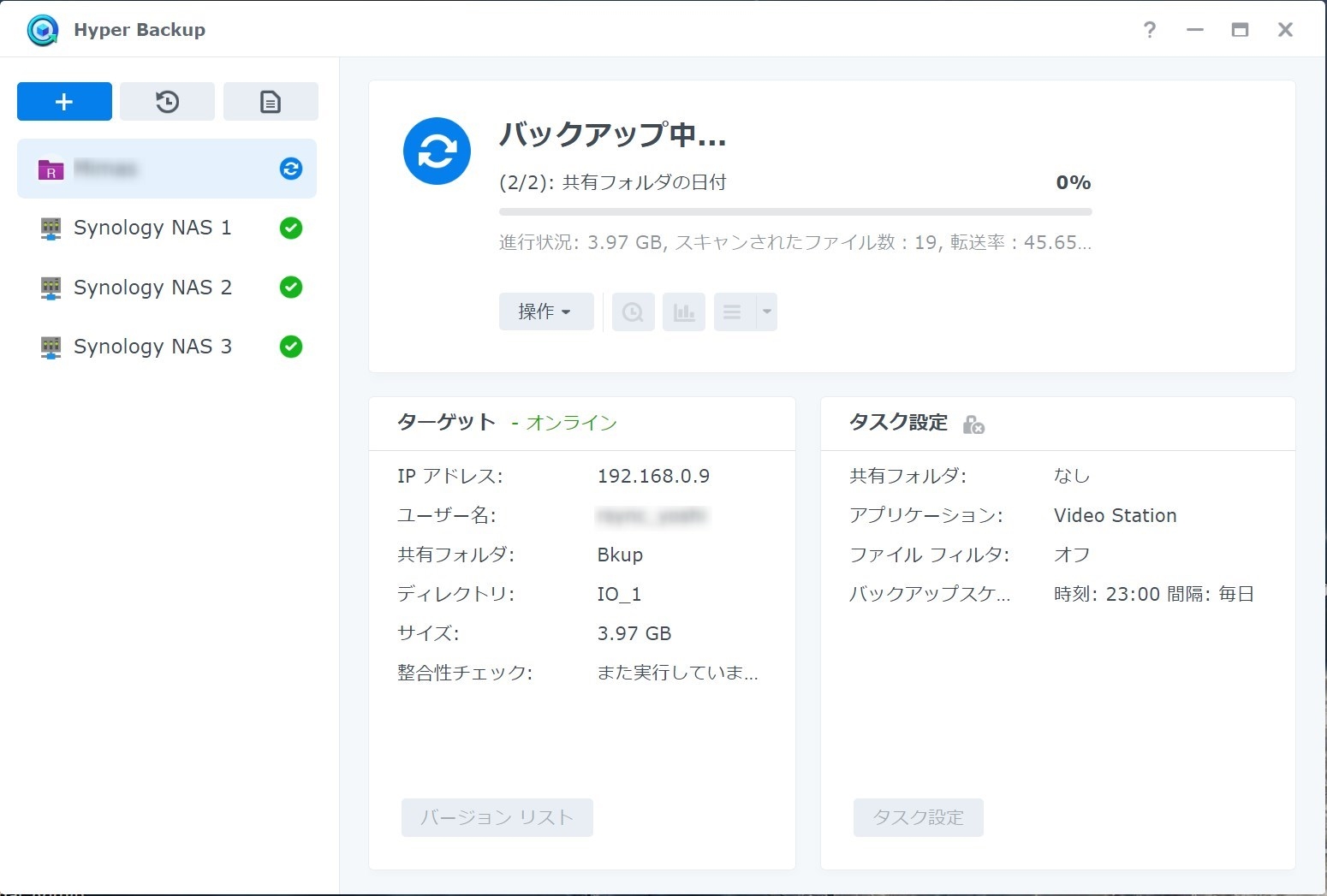
Task: Expand the arrow next to the list icon
Action: 767,312
